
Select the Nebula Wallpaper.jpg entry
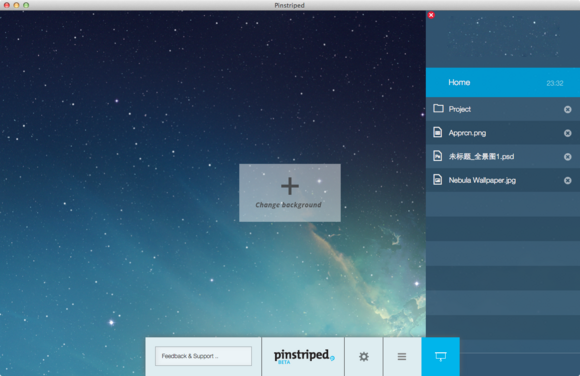[503, 180]
